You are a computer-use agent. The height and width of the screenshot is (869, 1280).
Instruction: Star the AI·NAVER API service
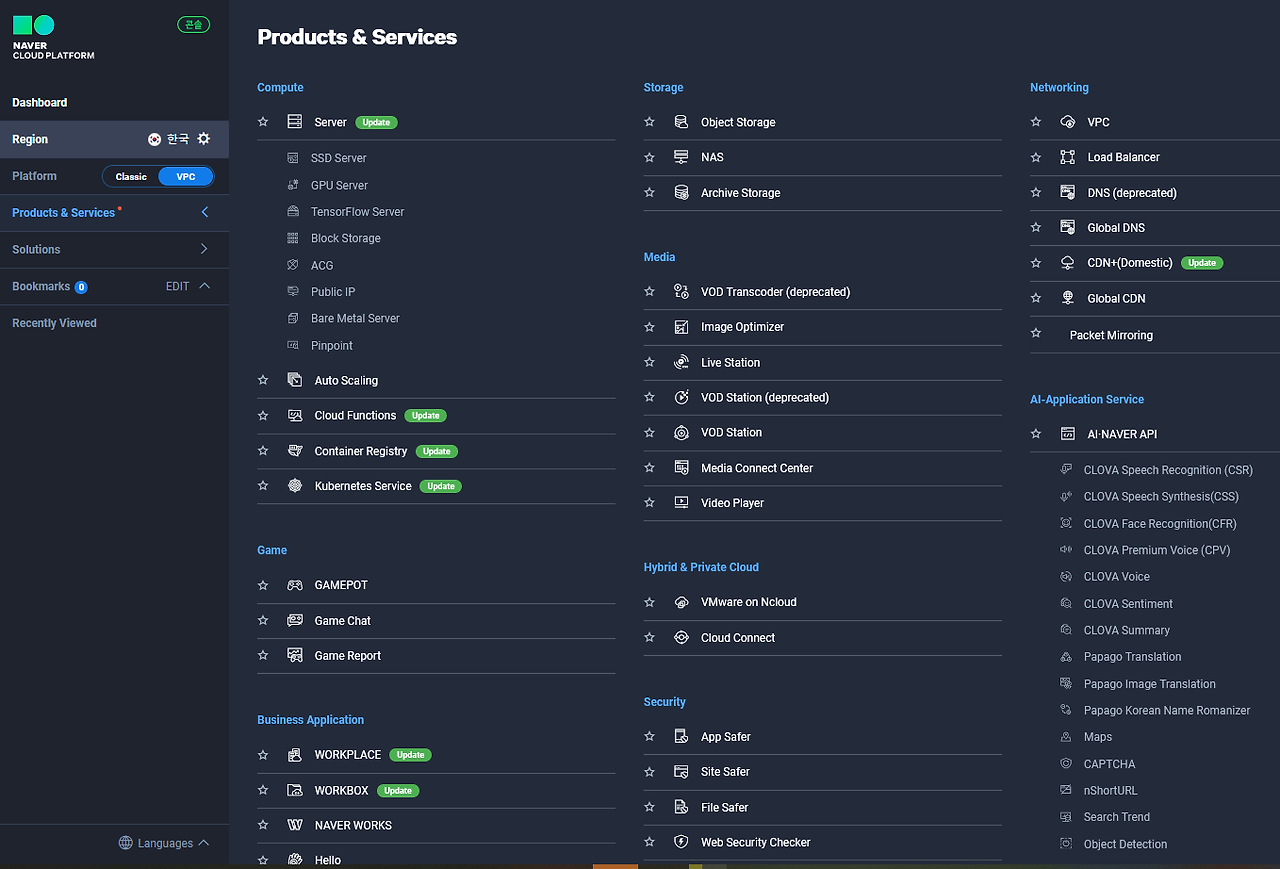pyautogui.click(x=1036, y=434)
